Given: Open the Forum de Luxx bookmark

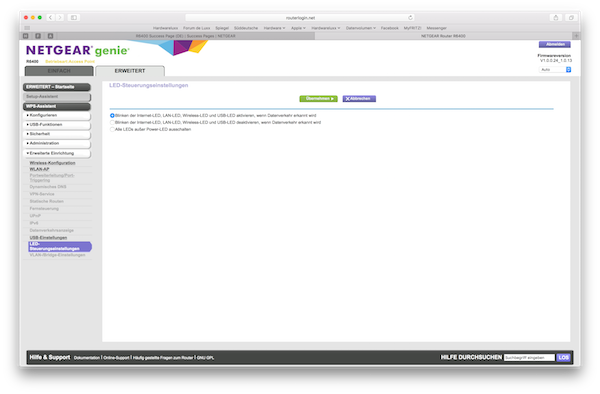Looking at the screenshot, I should click(x=196, y=28).
